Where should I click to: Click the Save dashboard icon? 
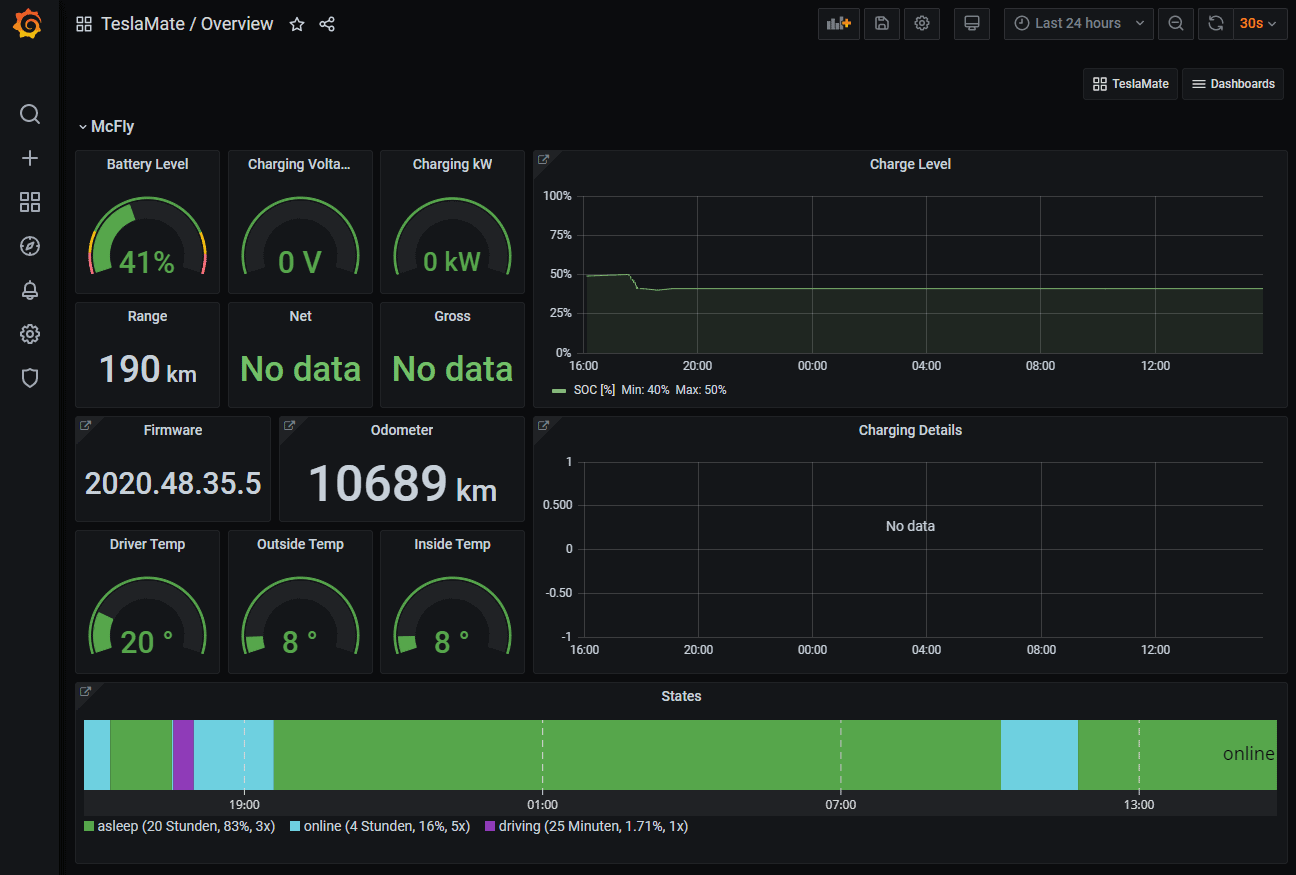click(x=880, y=23)
